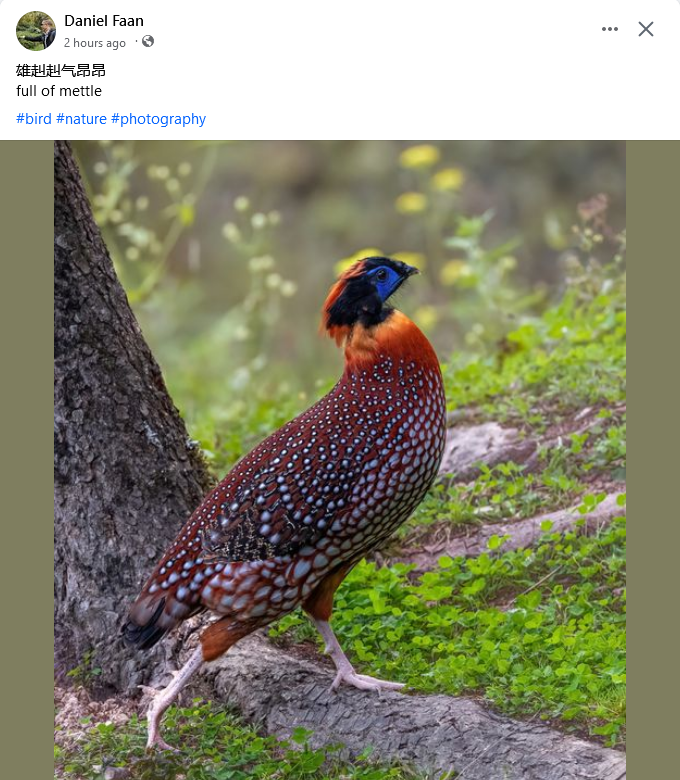Open the three-dot post options menu
680x780 pixels.
click(x=609, y=29)
